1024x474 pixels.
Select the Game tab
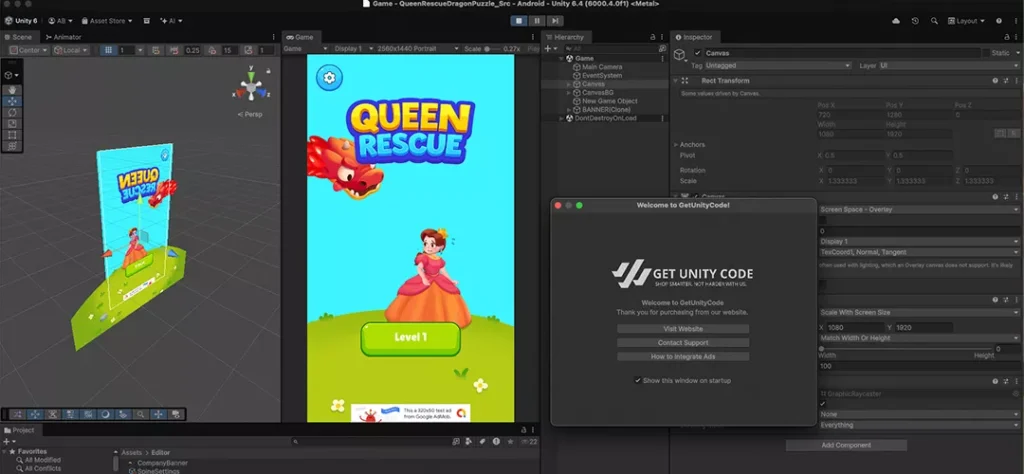[x=300, y=37]
